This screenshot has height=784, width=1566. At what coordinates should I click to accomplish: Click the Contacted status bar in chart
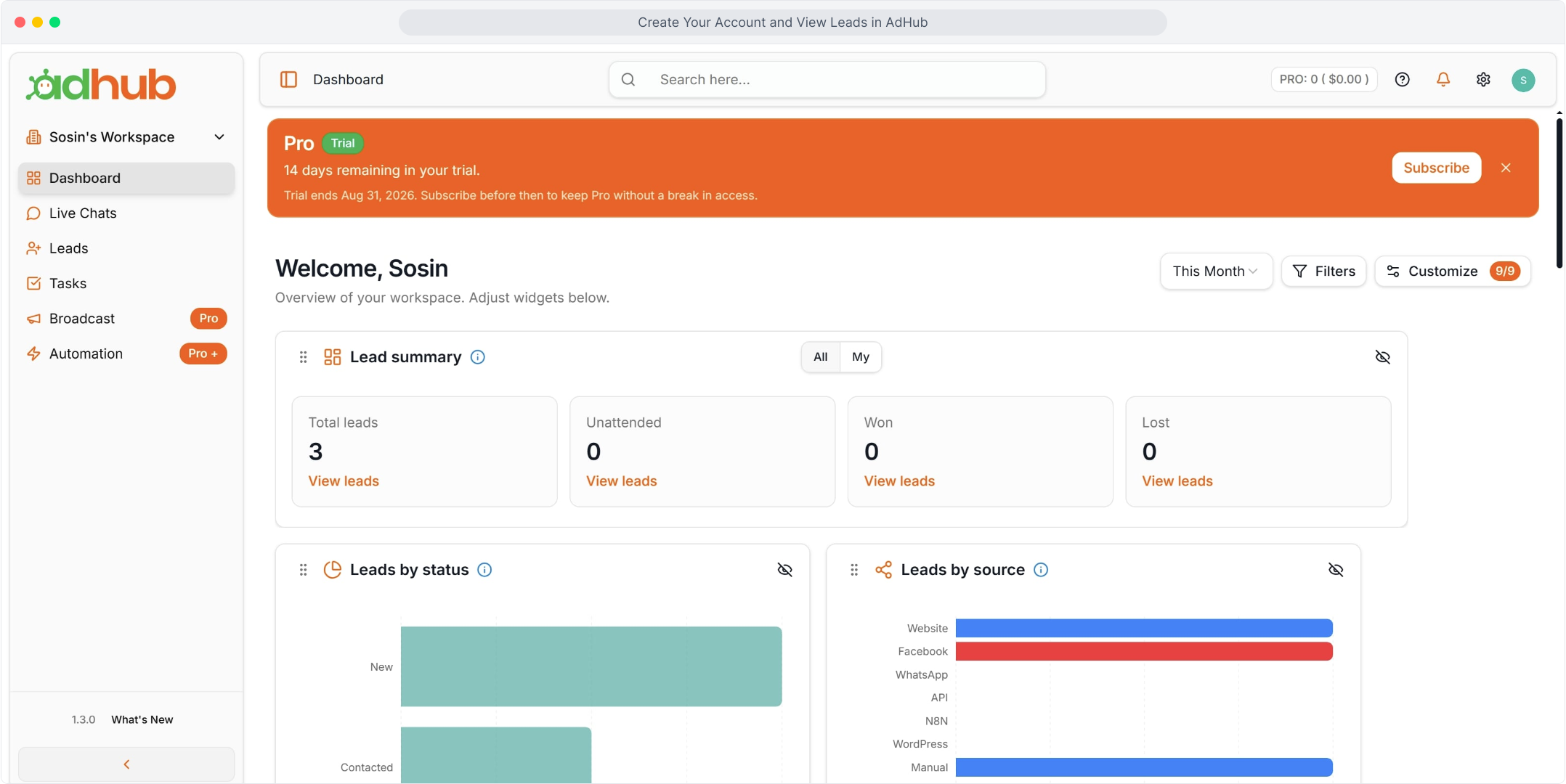click(496, 755)
